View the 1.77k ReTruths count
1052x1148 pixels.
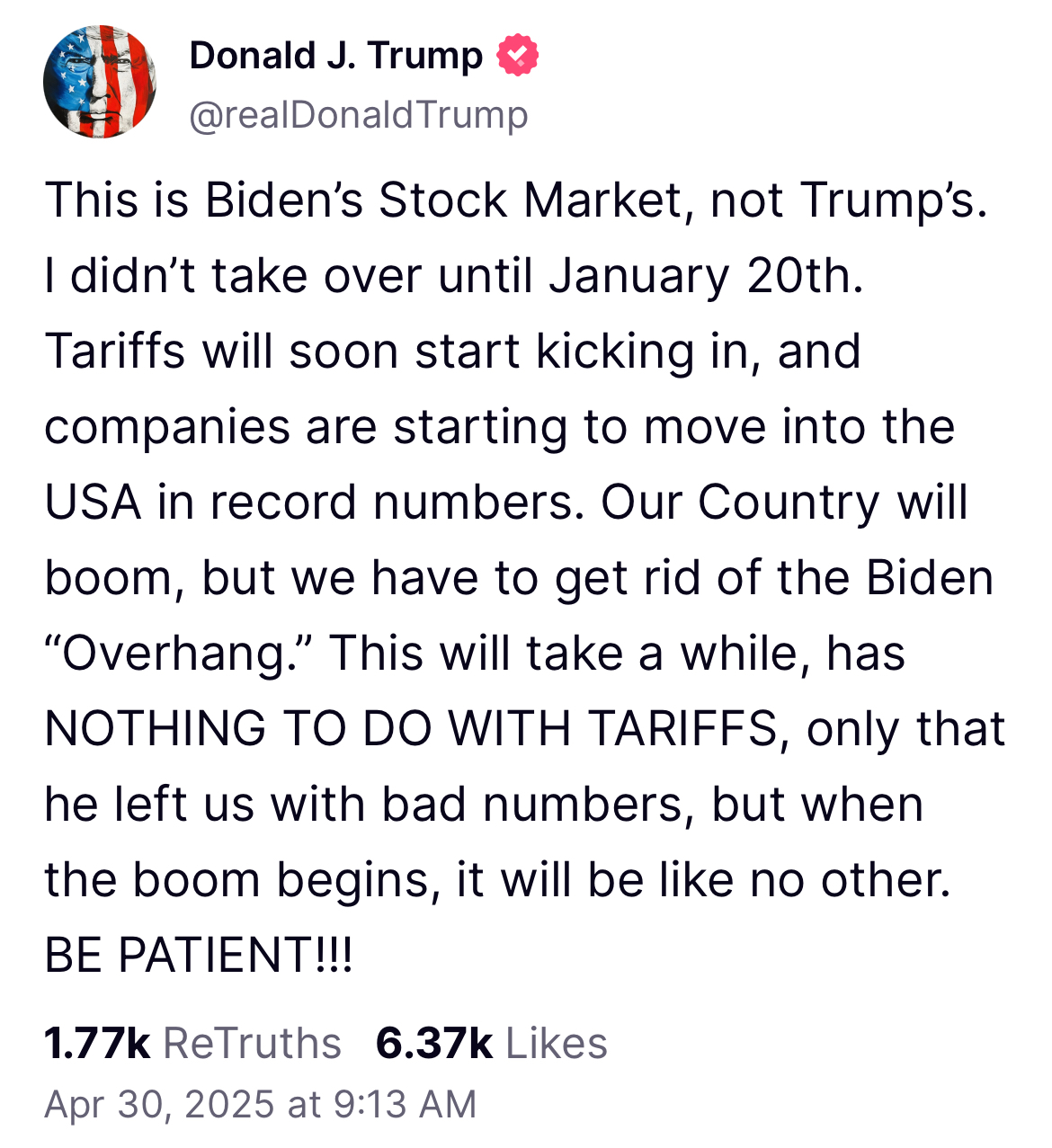pyautogui.click(x=97, y=1044)
